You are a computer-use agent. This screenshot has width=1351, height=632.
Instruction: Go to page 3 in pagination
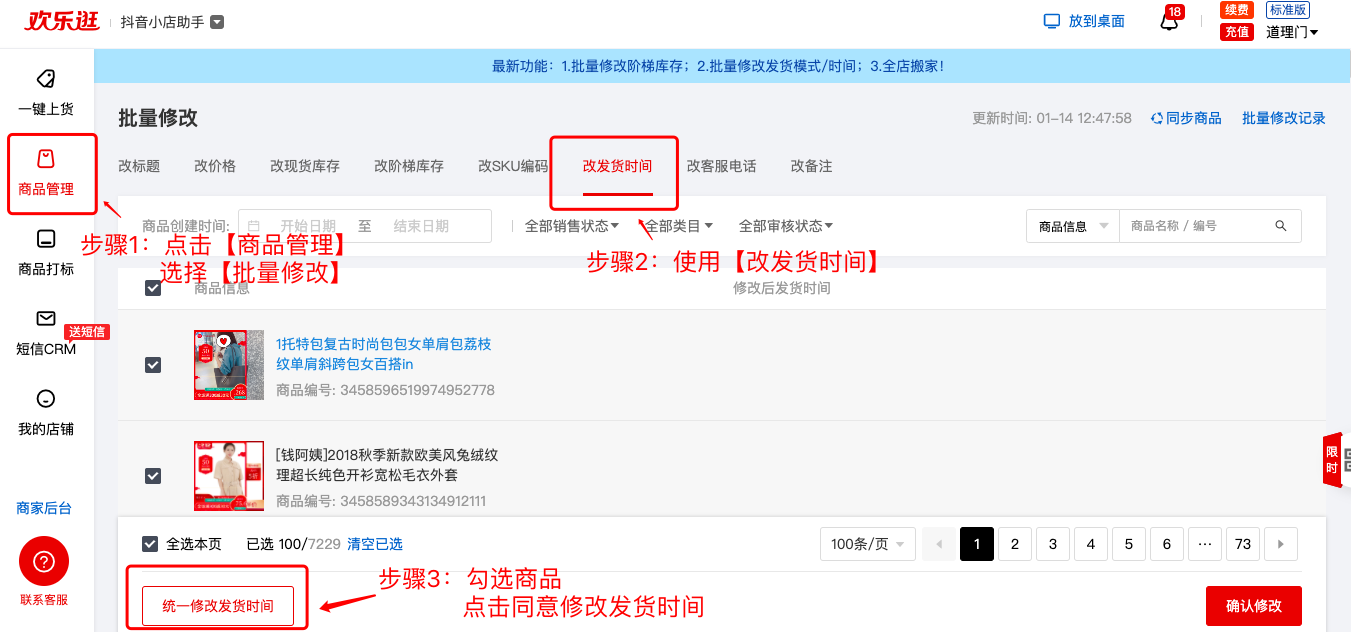point(1053,544)
